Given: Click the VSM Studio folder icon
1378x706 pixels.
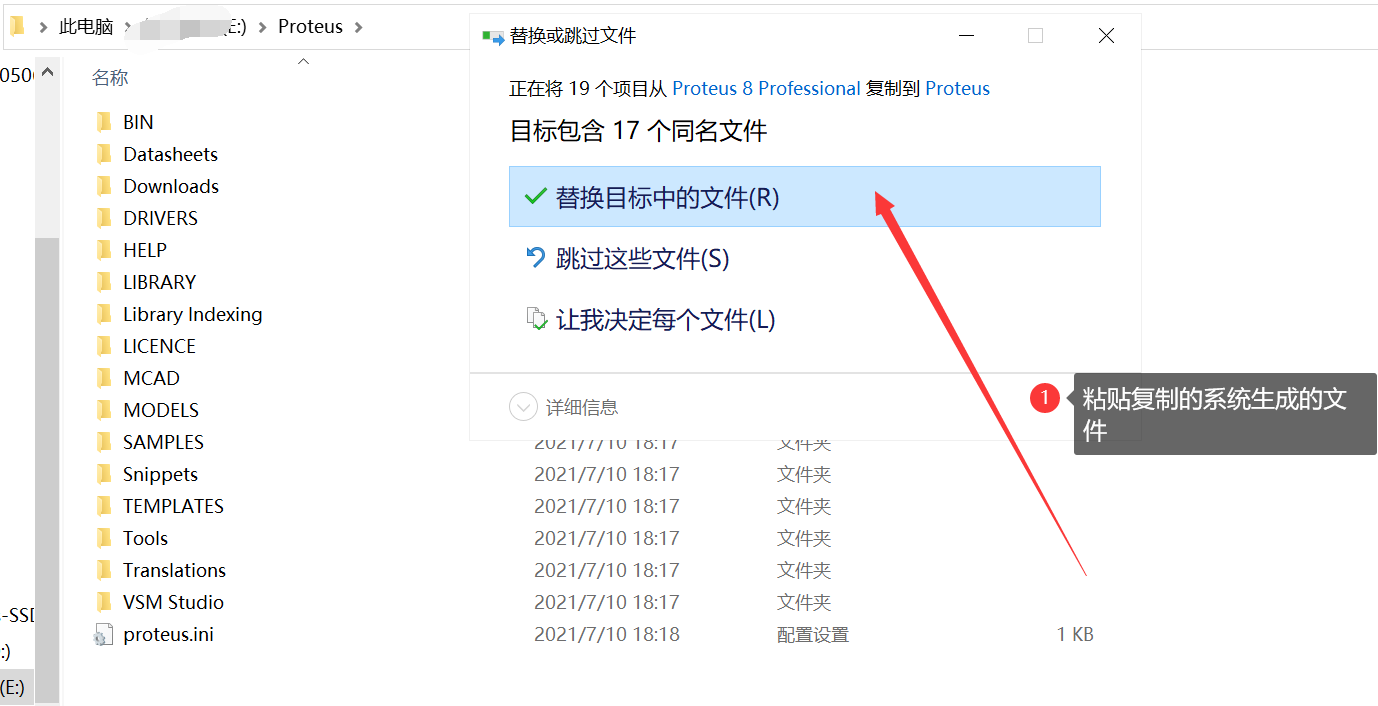Looking at the screenshot, I should [104, 602].
